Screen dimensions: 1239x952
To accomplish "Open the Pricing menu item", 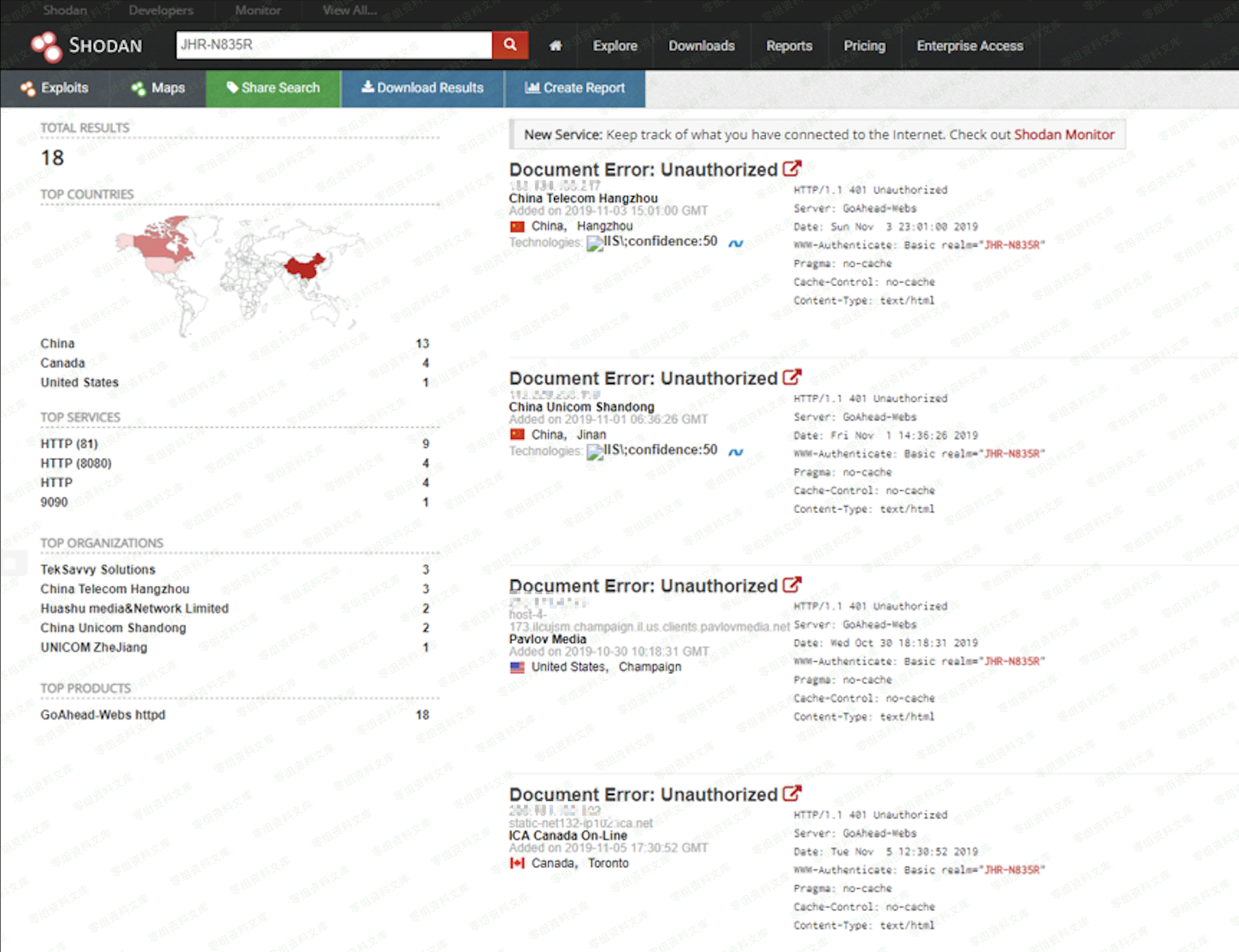I will tap(864, 46).
